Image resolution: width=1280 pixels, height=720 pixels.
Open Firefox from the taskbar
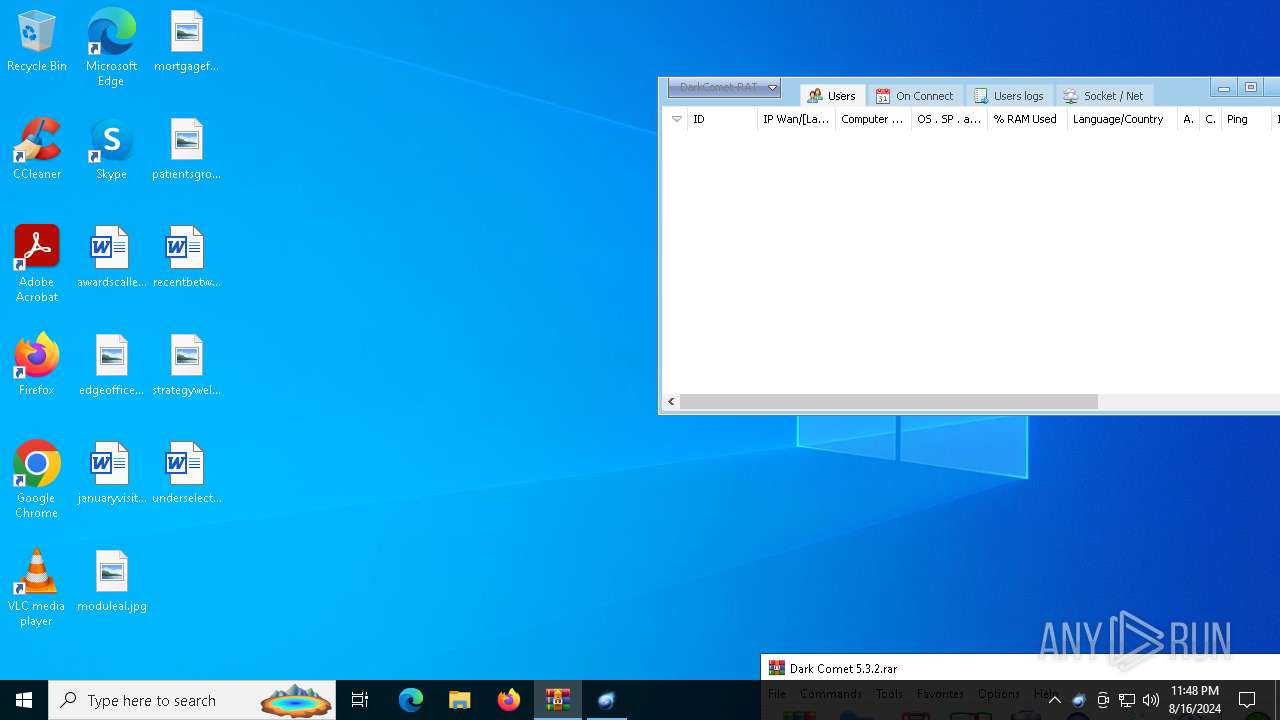pyautogui.click(x=509, y=700)
